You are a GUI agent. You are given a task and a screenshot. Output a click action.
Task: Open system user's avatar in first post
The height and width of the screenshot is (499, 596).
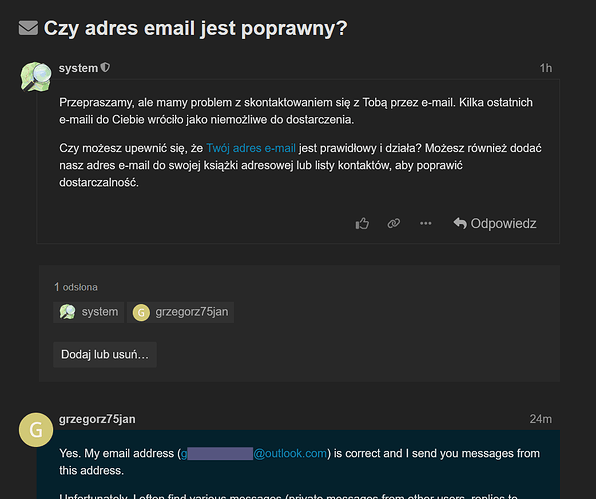36,77
